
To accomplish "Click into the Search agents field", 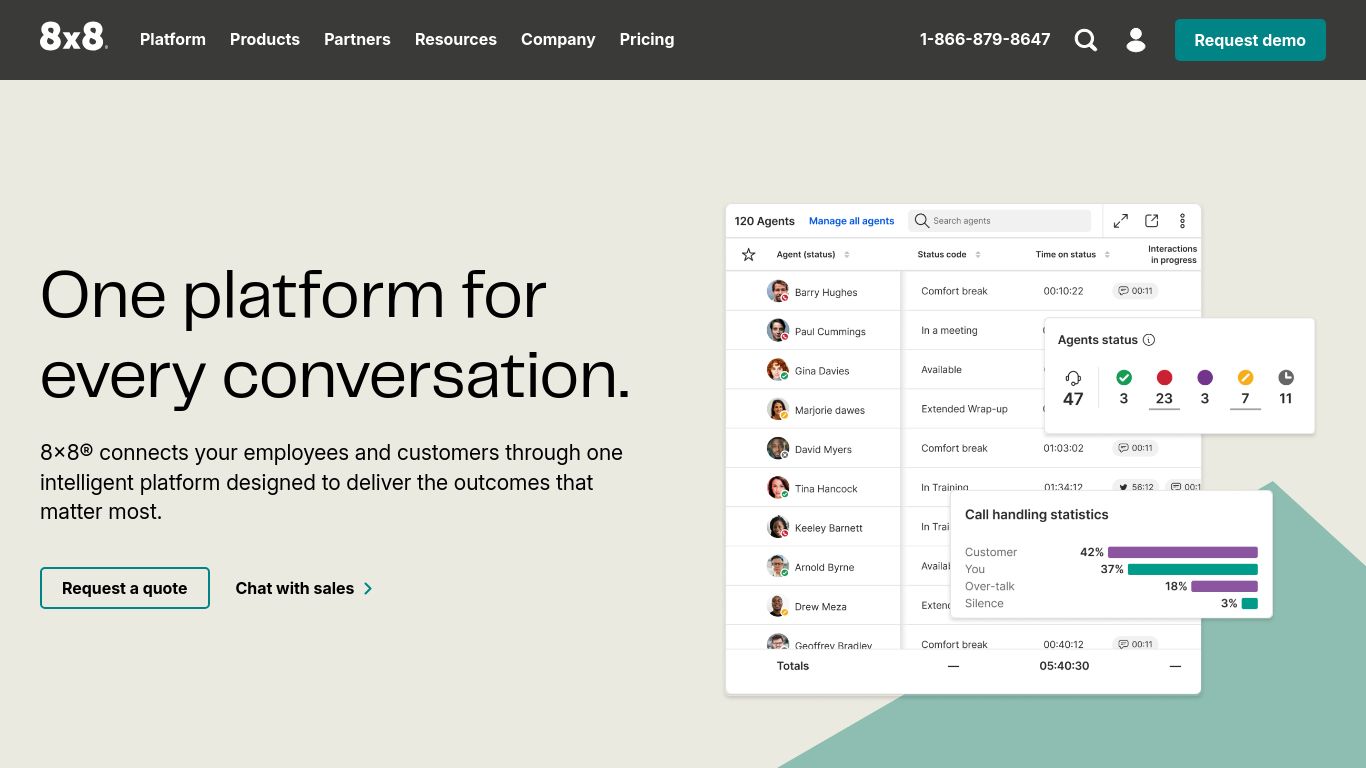I will (x=1000, y=221).
